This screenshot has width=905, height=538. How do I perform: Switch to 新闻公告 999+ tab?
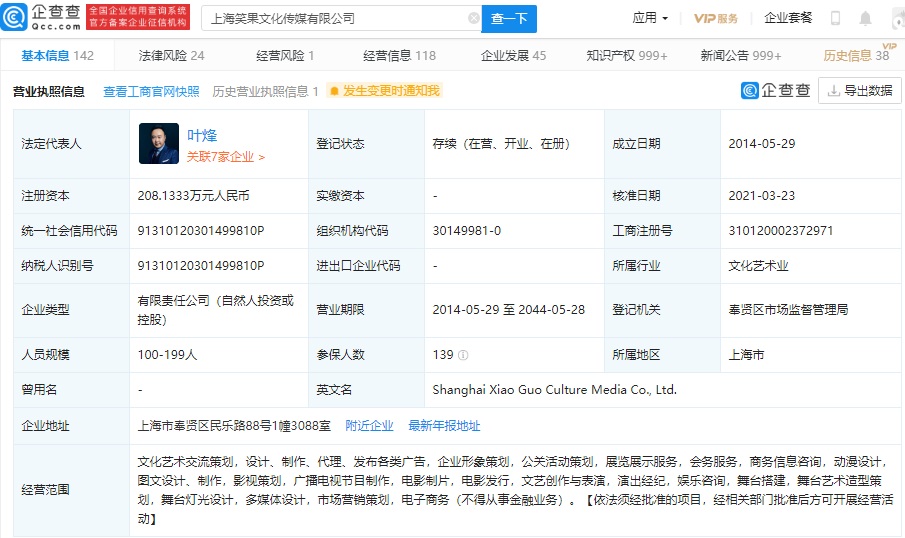741,55
